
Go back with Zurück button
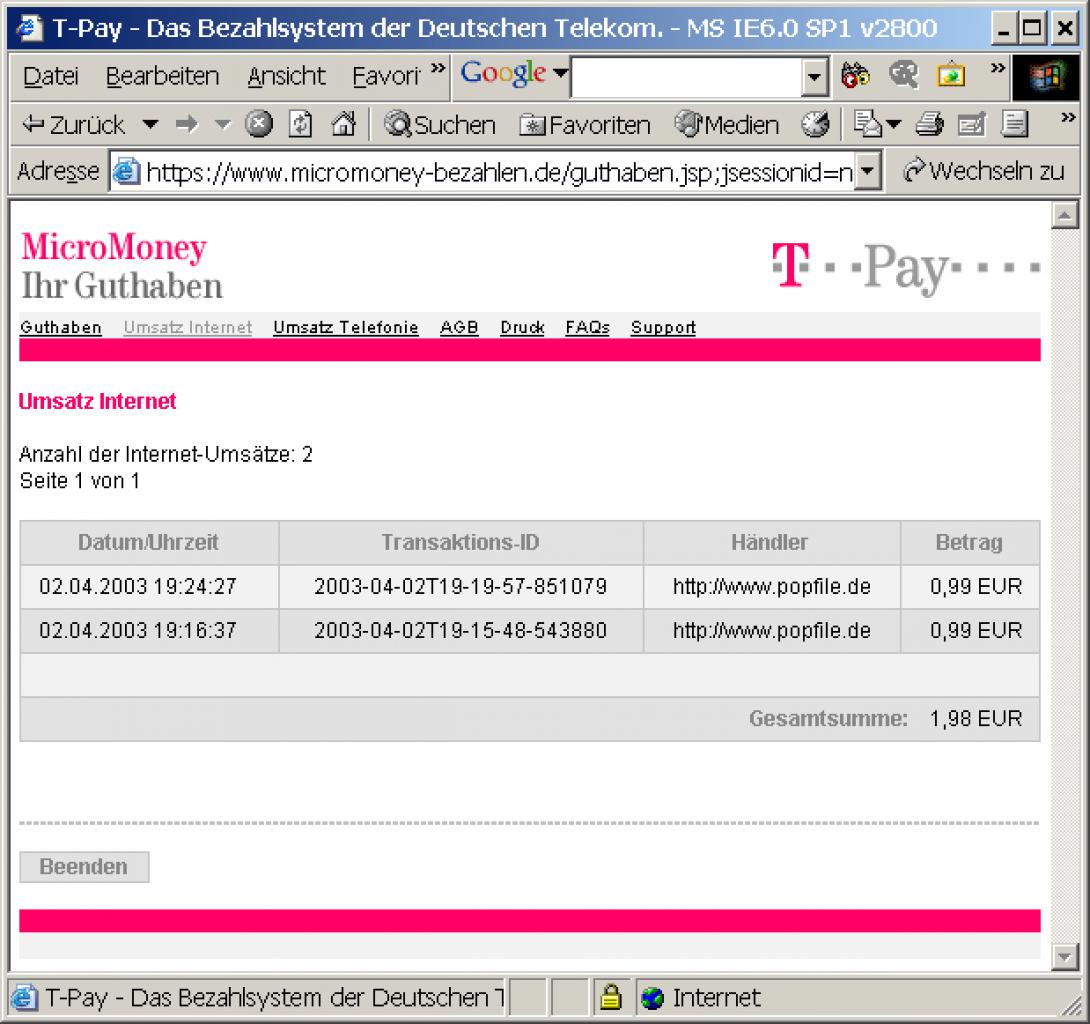(74, 124)
